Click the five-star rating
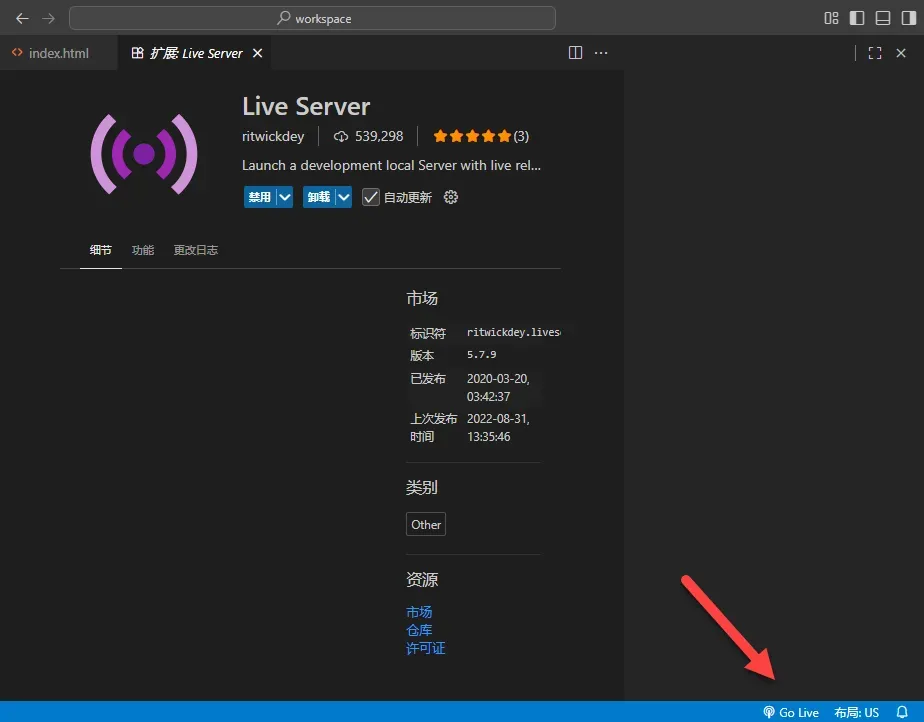 click(472, 136)
